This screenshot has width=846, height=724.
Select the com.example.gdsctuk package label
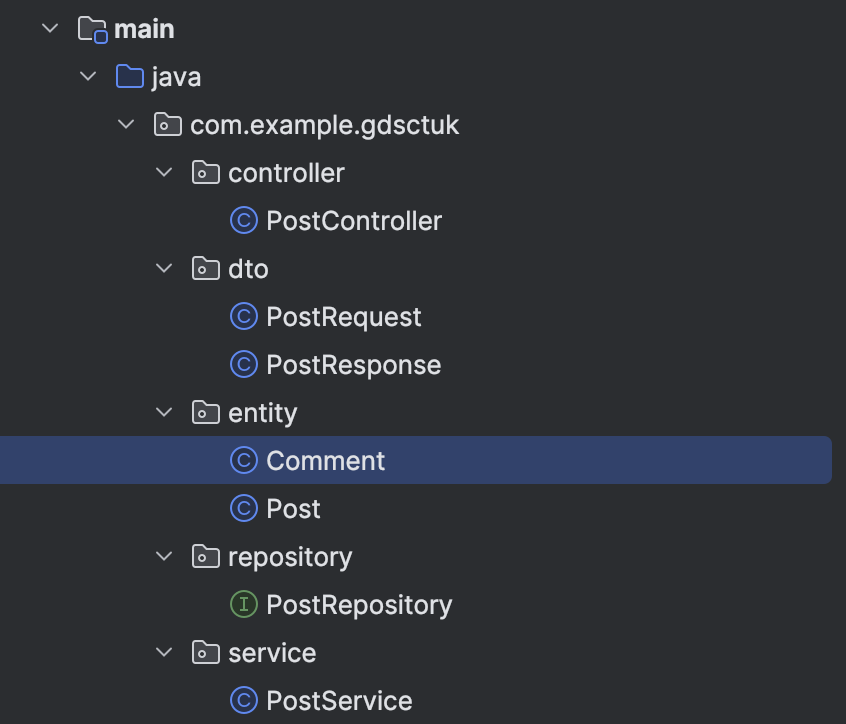[325, 125]
